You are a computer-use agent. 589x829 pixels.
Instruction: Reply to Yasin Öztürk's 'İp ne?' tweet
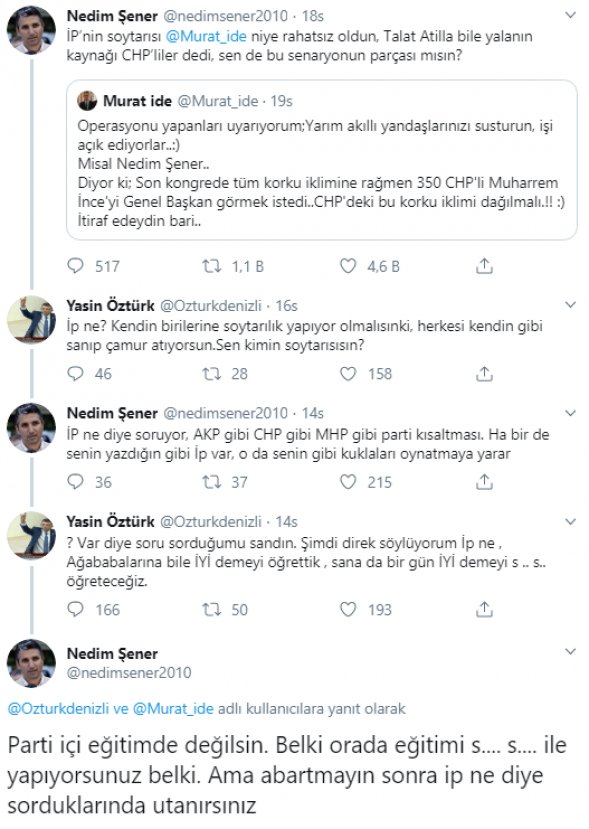(x=73, y=375)
